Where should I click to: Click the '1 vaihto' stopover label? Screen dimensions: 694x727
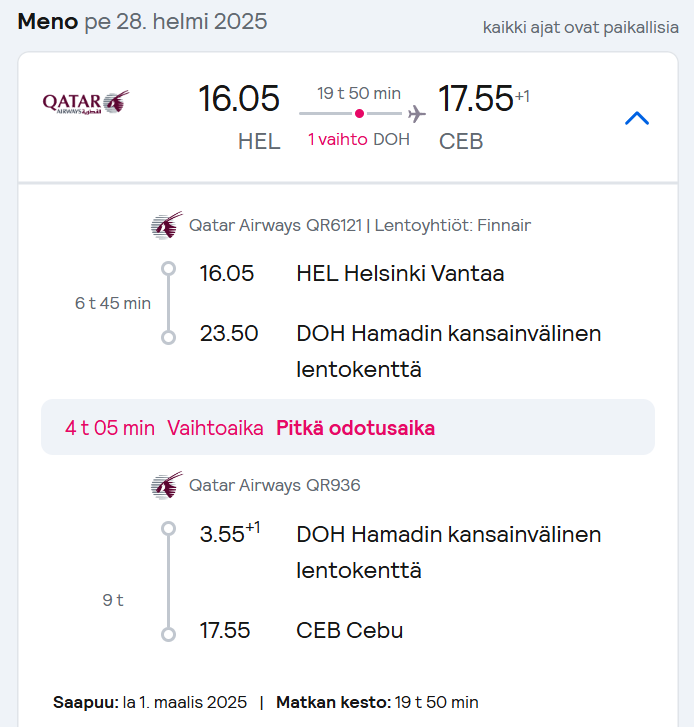point(337,140)
